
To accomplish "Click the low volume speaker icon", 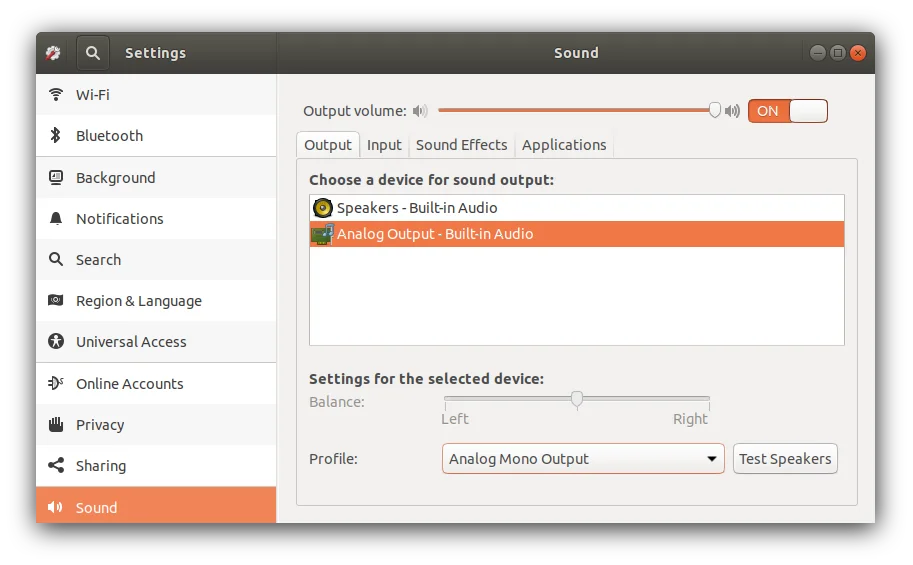I will click(x=420, y=111).
